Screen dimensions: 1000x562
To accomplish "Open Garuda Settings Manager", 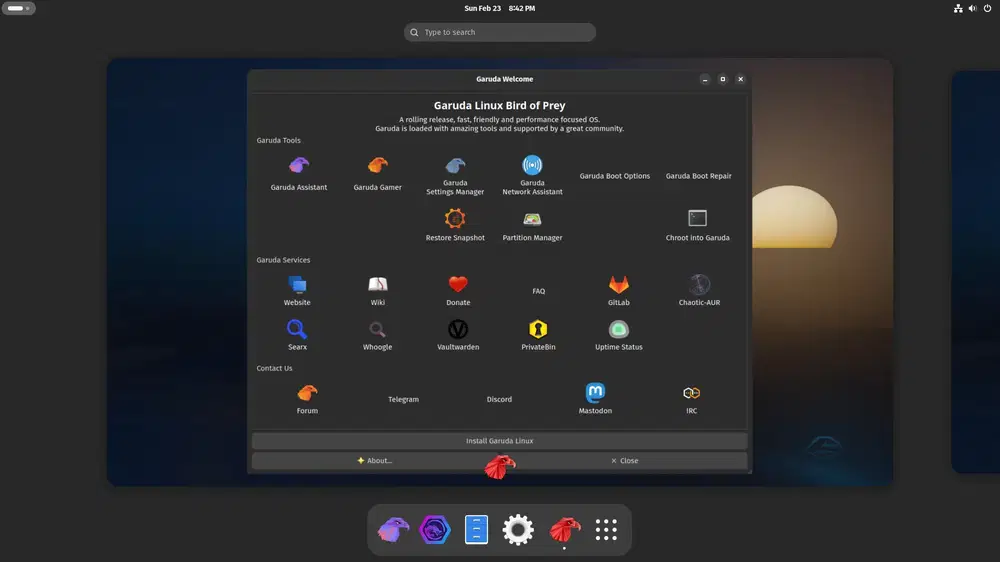I will pyautogui.click(x=455, y=175).
